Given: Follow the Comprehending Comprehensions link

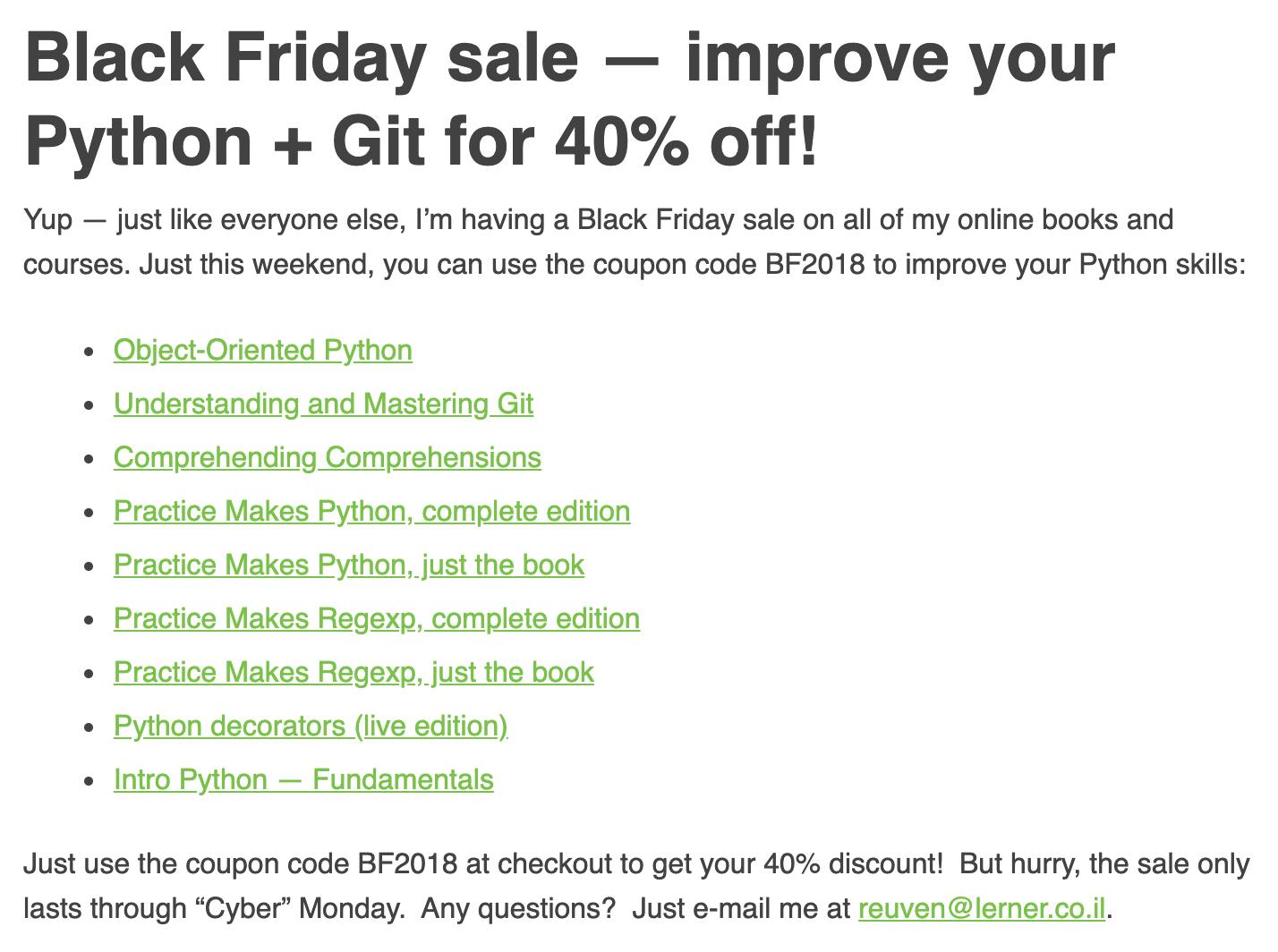Looking at the screenshot, I should pyautogui.click(x=328, y=457).
